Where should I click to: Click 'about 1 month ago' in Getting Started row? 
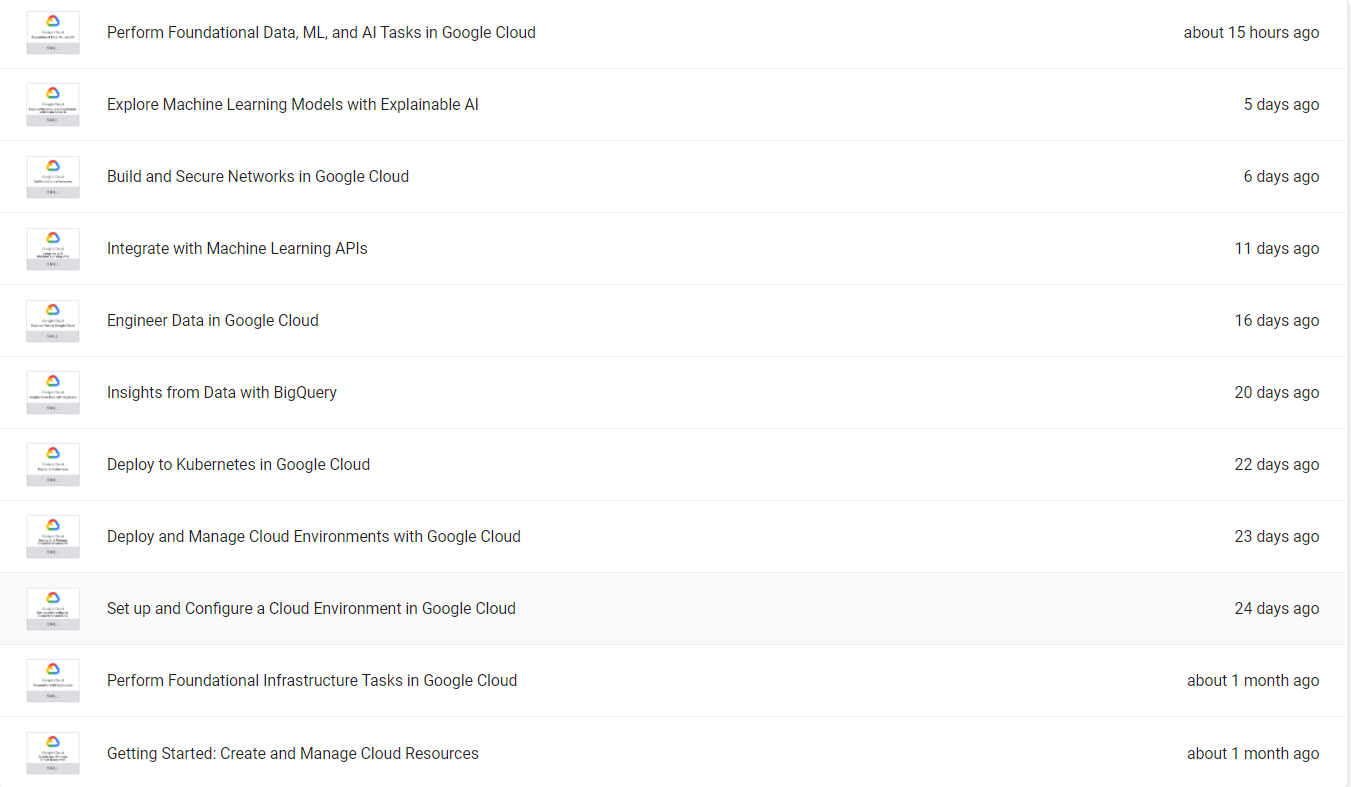pyautogui.click(x=1253, y=754)
